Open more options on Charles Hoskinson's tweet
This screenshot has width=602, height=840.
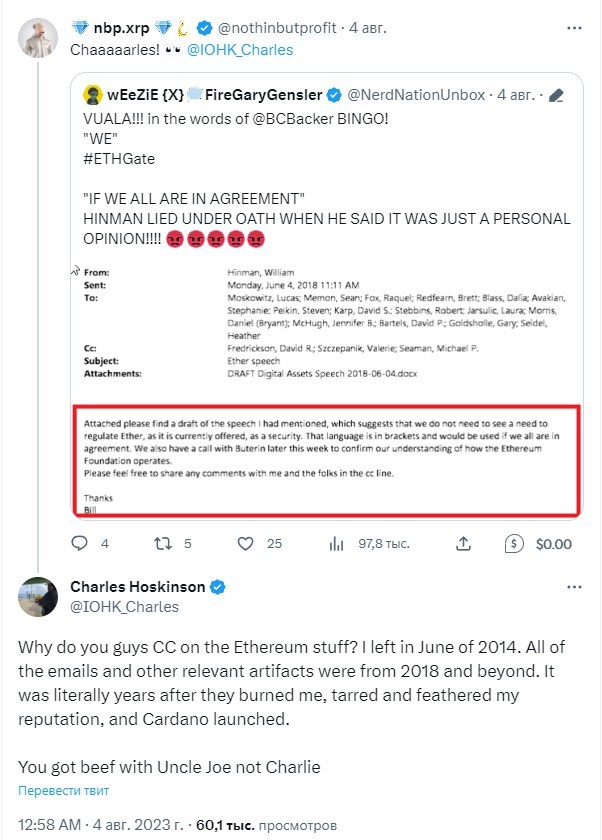coord(574,587)
